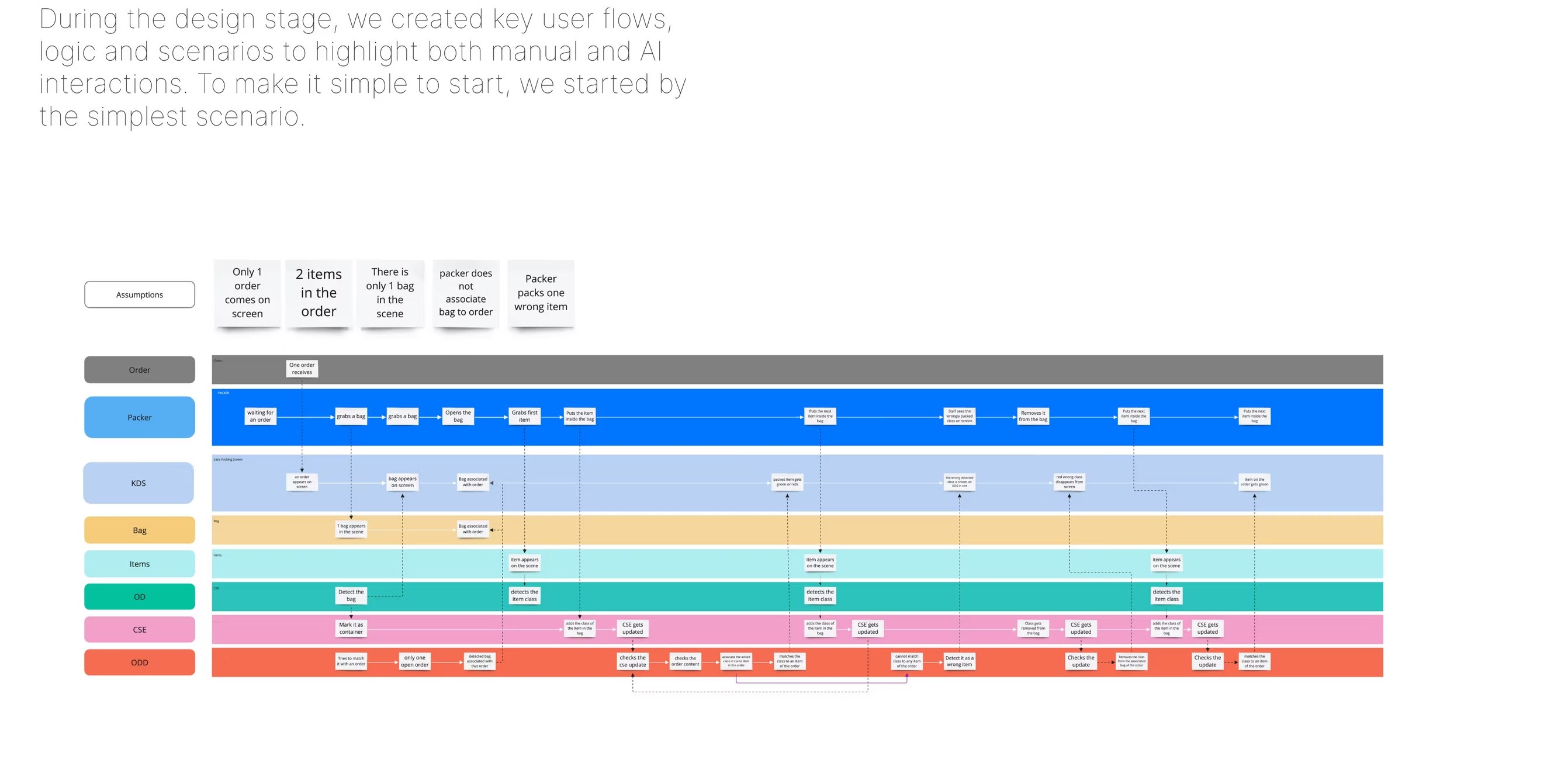Image resolution: width=1568 pixels, height=760 pixels.
Task: Select the 'One order receives' node
Action: [x=302, y=369]
